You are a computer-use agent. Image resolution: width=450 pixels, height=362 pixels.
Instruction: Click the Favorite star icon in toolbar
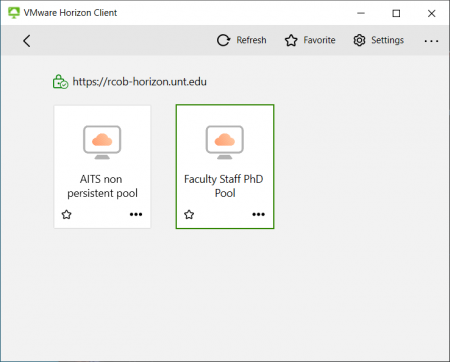tap(291, 40)
